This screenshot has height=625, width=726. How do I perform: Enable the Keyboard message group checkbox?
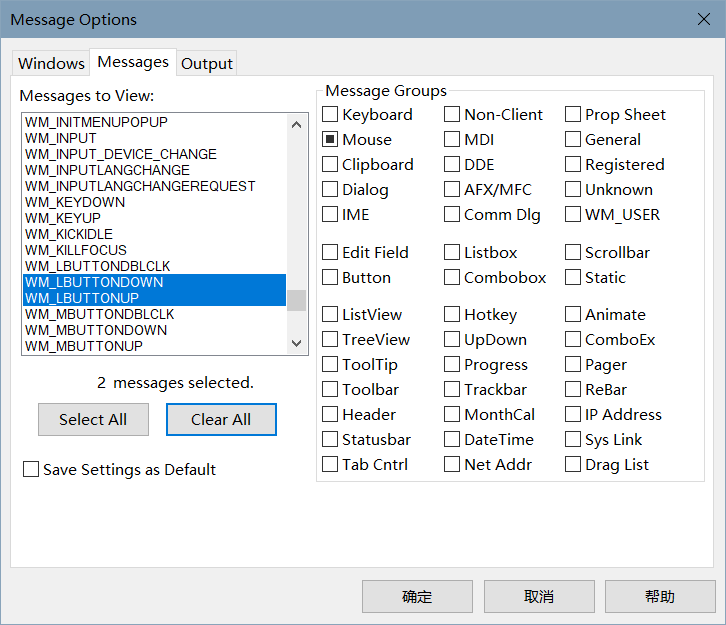click(x=331, y=115)
